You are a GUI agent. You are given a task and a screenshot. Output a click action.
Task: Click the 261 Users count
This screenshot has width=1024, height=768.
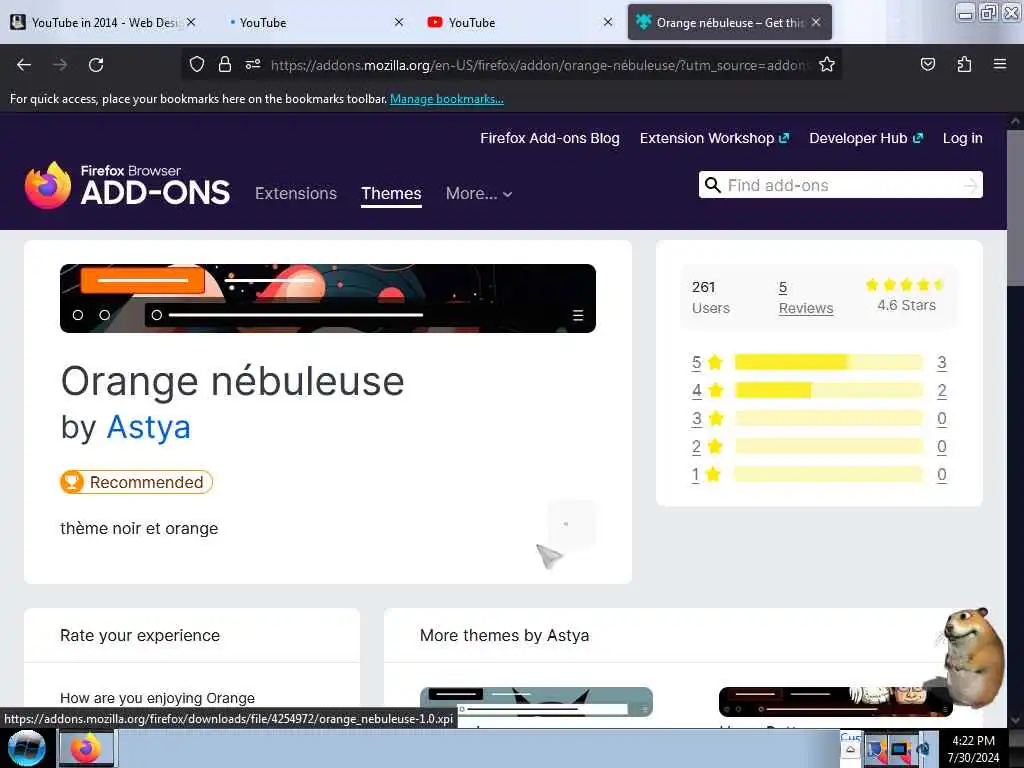pyautogui.click(x=711, y=297)
